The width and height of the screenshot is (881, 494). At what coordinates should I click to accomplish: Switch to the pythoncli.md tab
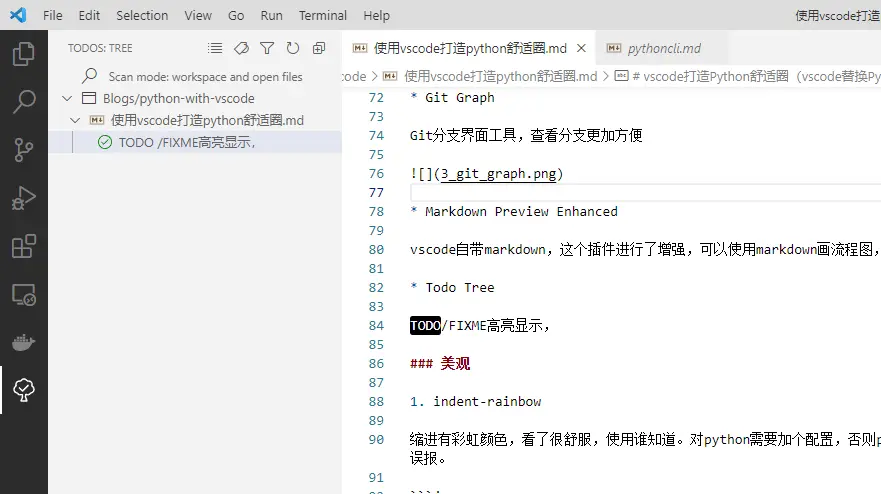(x=663, y=48)
